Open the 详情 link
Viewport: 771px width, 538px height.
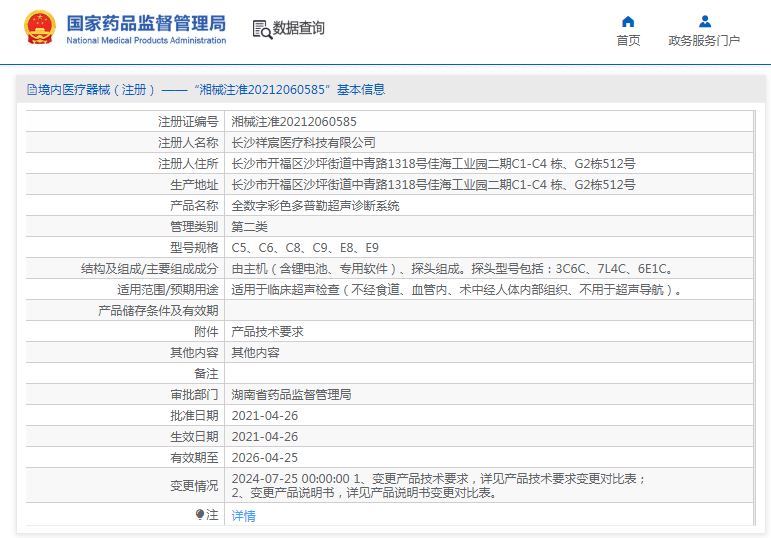[243, 516]
